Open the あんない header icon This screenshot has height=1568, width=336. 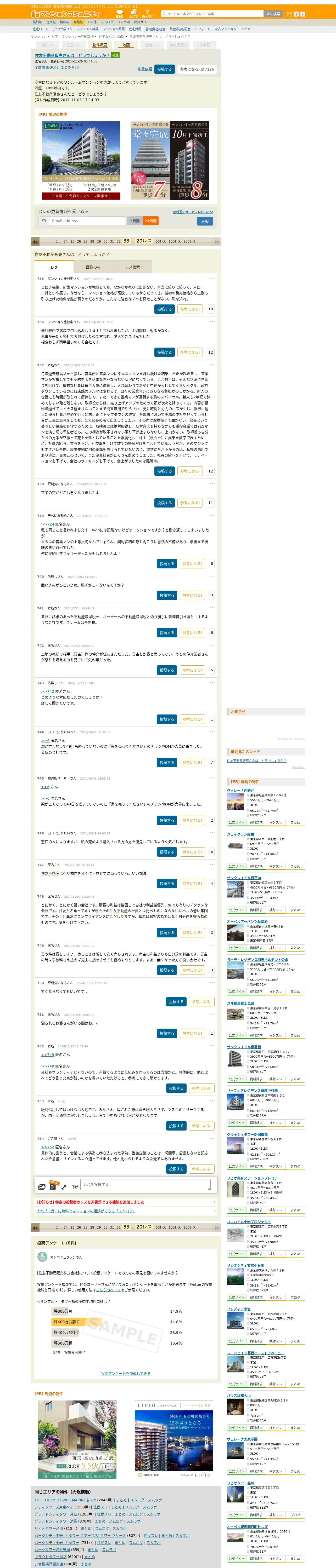click(148, 13)
